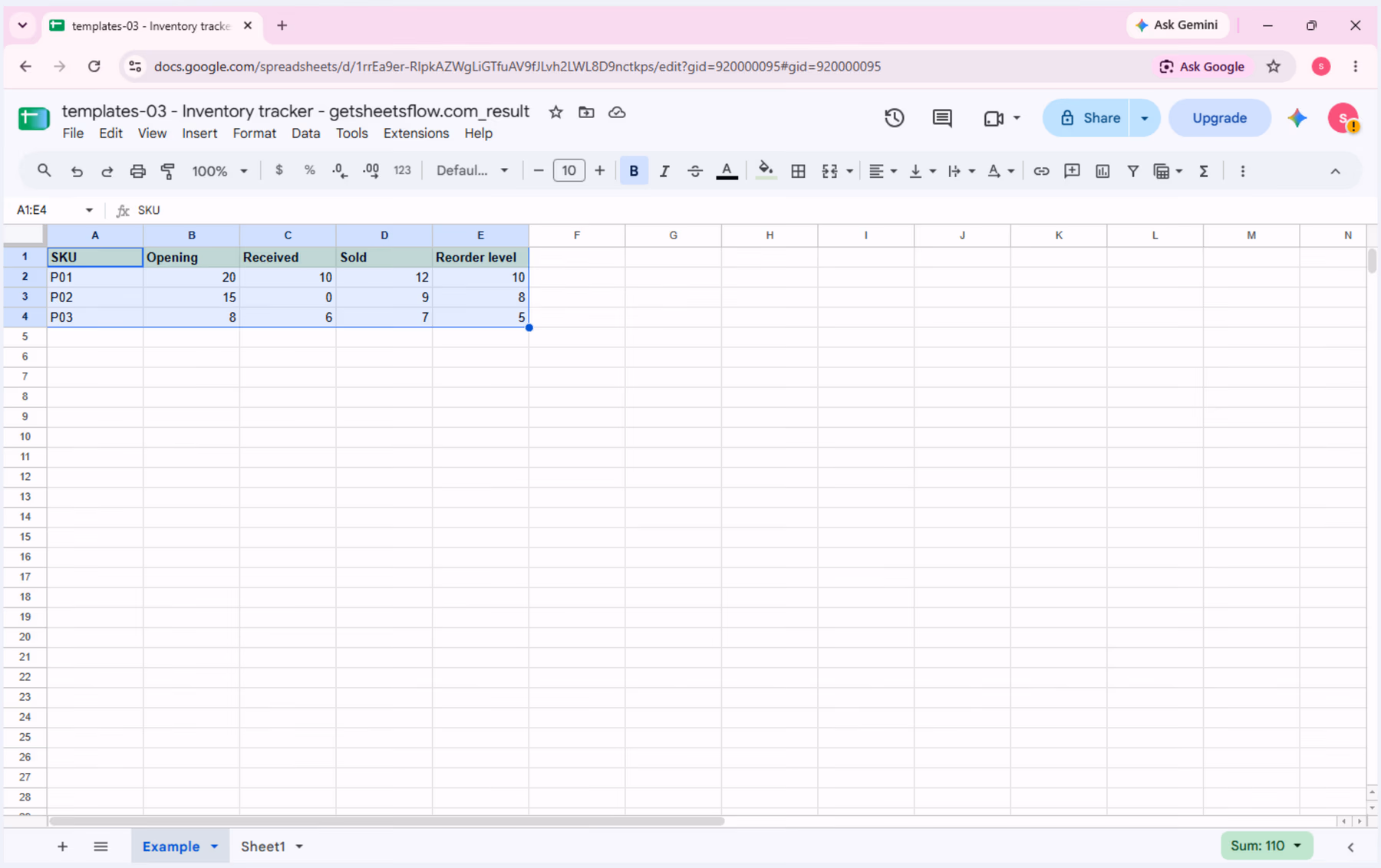Image resolution: width=1381 pixels, height=868 pixels.
Task: Open the name box dropdown arrow
Action: 89,210
